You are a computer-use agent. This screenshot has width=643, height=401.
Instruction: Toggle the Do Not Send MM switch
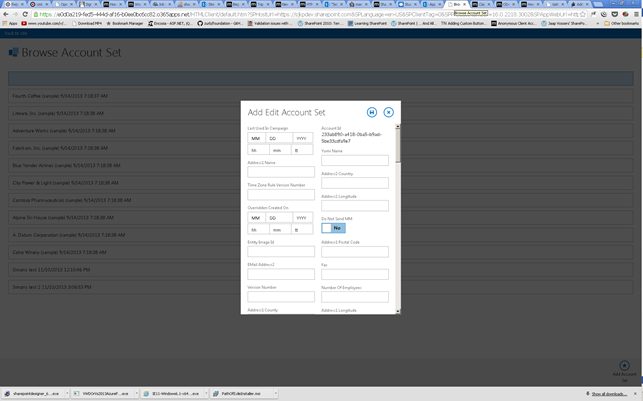[333, 228]
